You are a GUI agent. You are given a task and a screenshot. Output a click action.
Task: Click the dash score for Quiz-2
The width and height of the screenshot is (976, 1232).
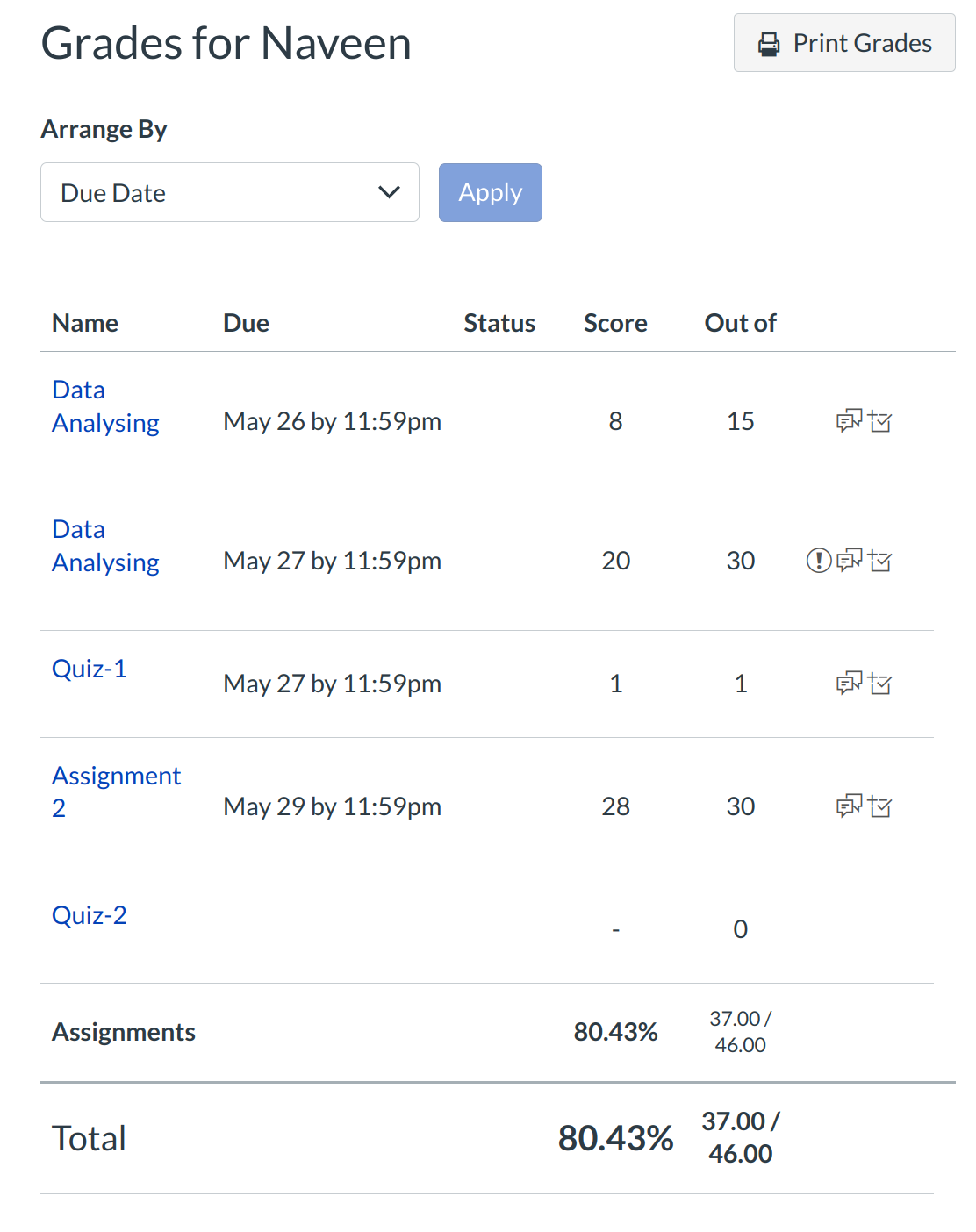pyautogui.click(x=615, y=929)
